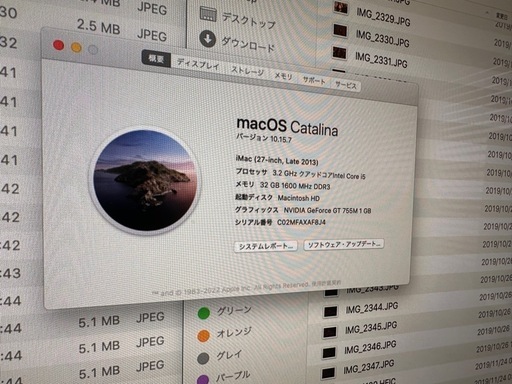Select file IMG_2347.JPG in Finder
512x384 pixels.
tap(369, 368)
